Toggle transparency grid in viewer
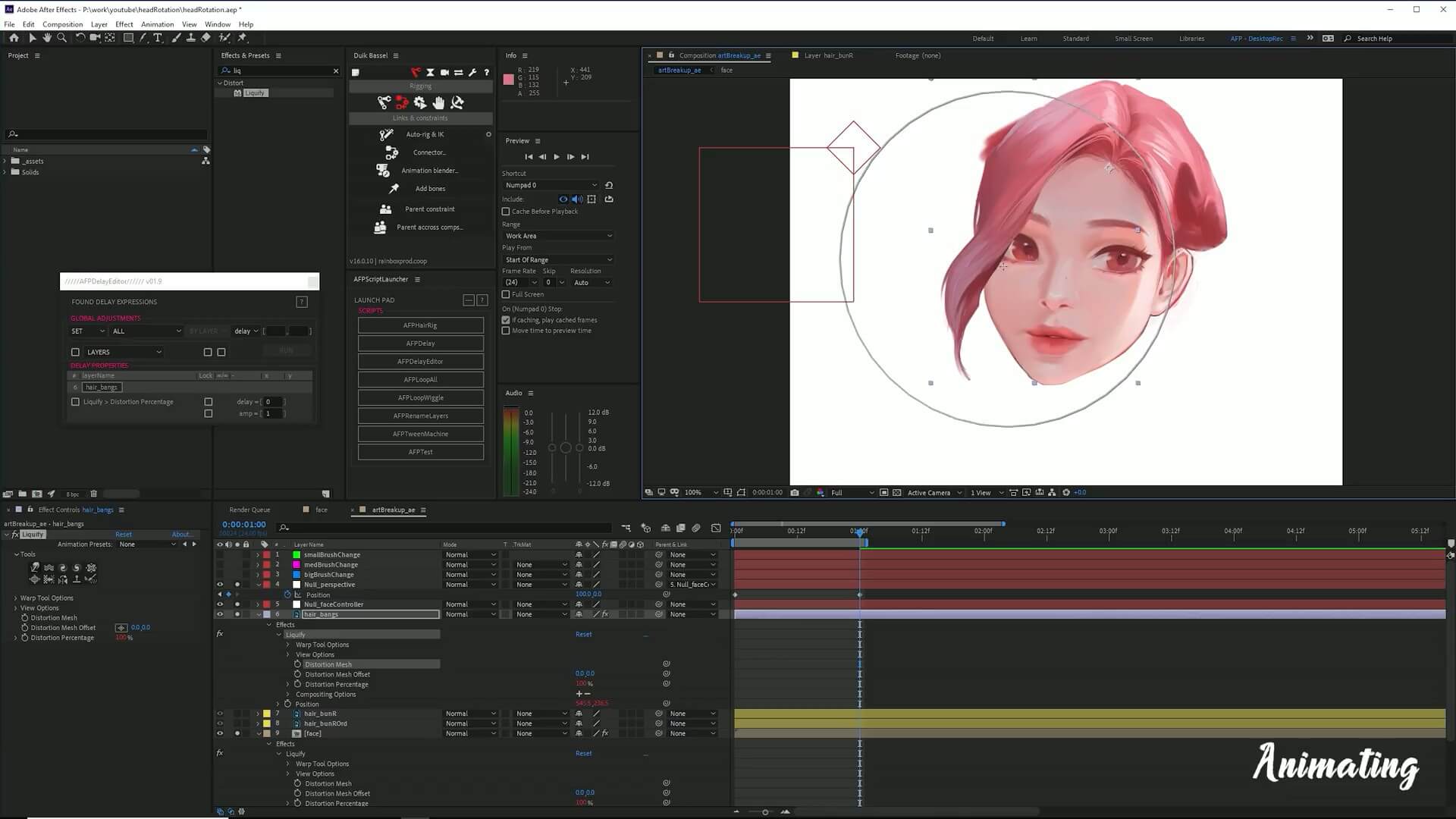Screen dimensions: 1456x819 [x=897, y=492]
